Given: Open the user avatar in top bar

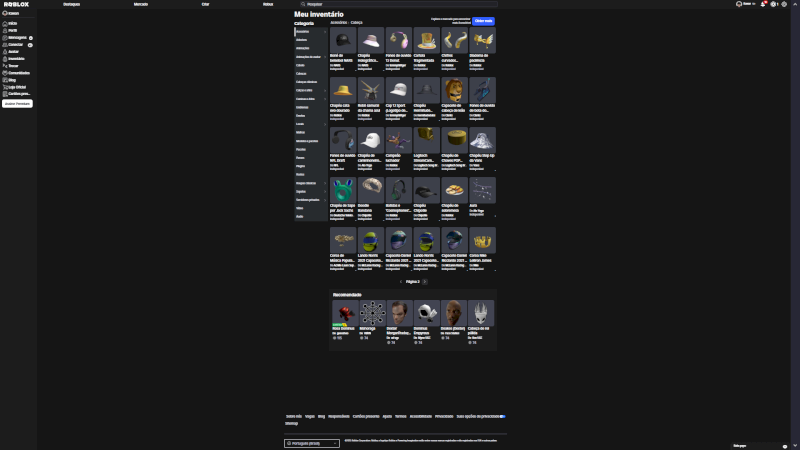Looking at the screenshot, I should (x=739, y=4).
